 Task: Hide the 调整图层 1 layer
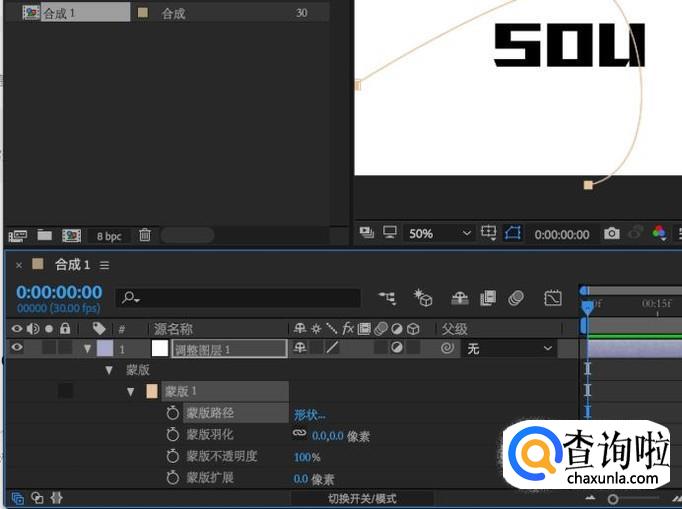(16, 348)
